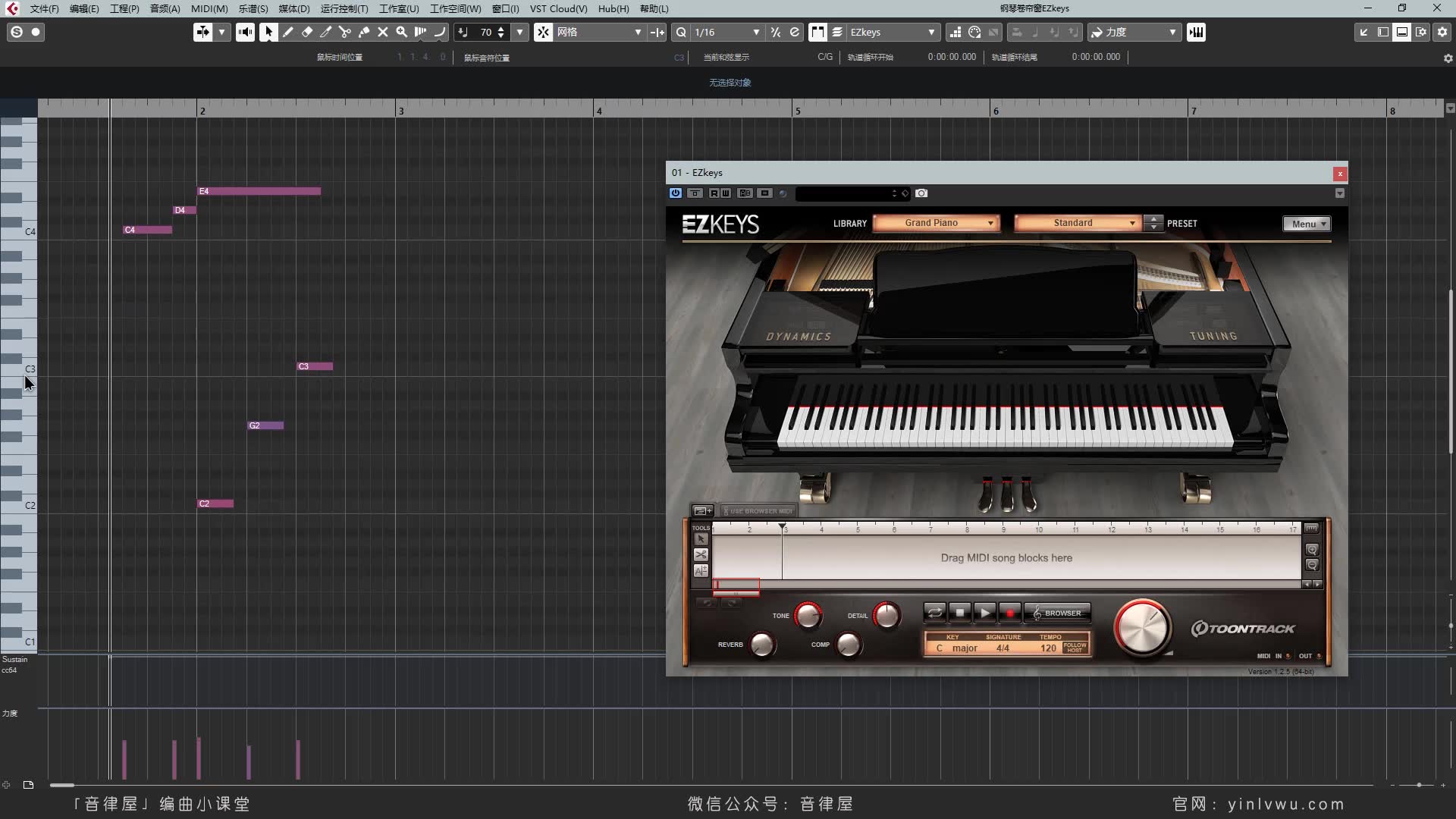Adjust the EZkeys TONE knob
Viewport: 1456px width, 819px height.
point(808,615)
